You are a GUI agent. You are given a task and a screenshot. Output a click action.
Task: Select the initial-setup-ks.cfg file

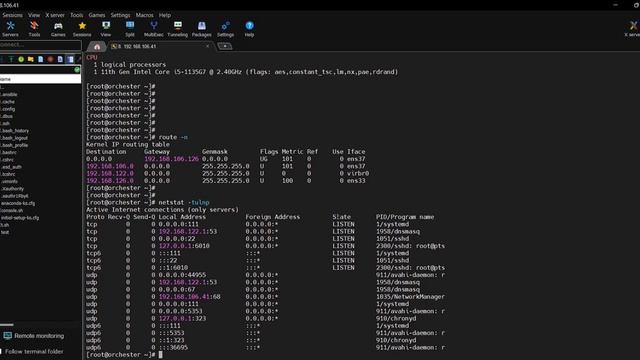pos(20,218)
